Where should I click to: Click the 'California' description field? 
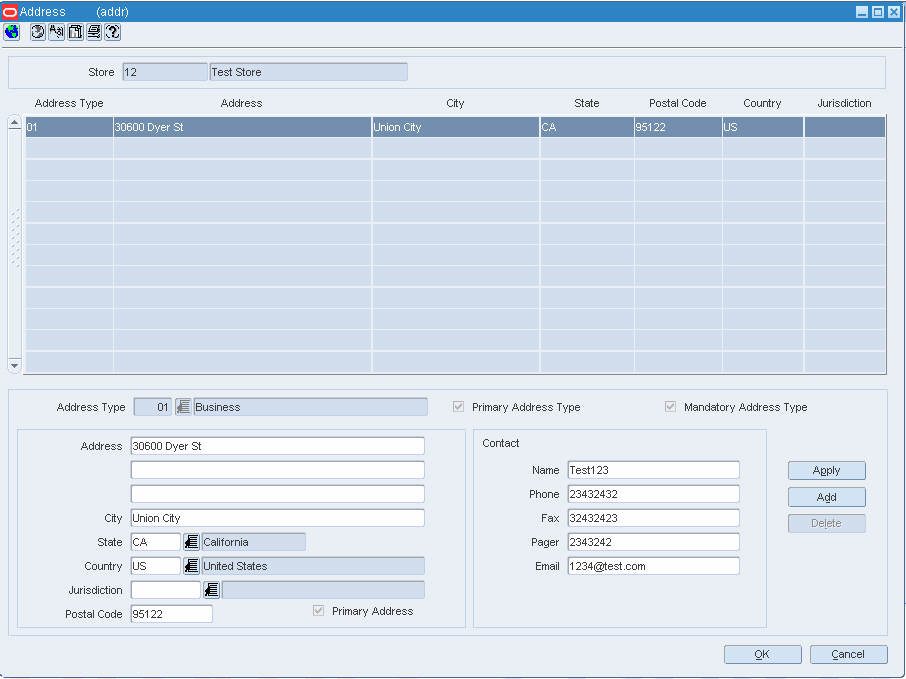coord(253,542)
